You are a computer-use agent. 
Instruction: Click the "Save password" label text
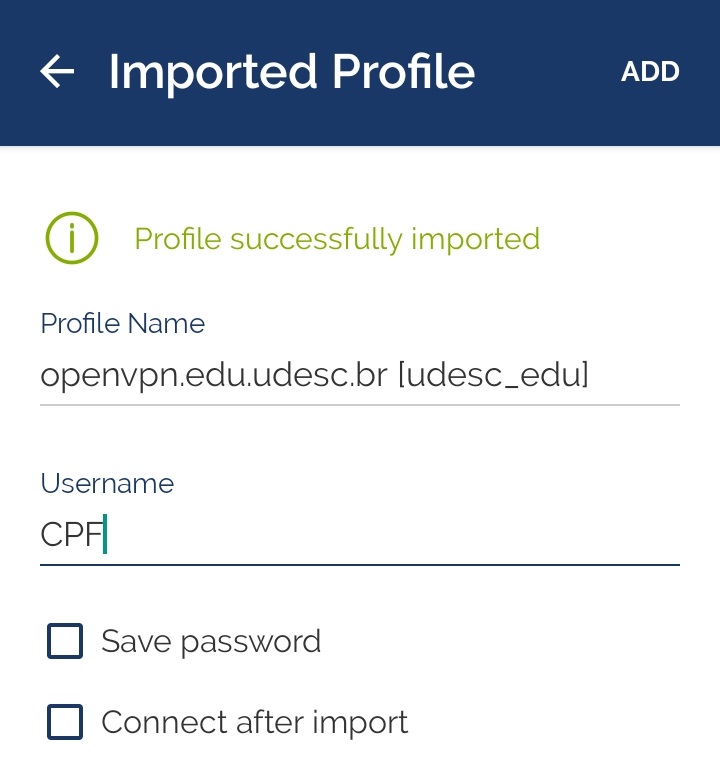click(211, 641)
